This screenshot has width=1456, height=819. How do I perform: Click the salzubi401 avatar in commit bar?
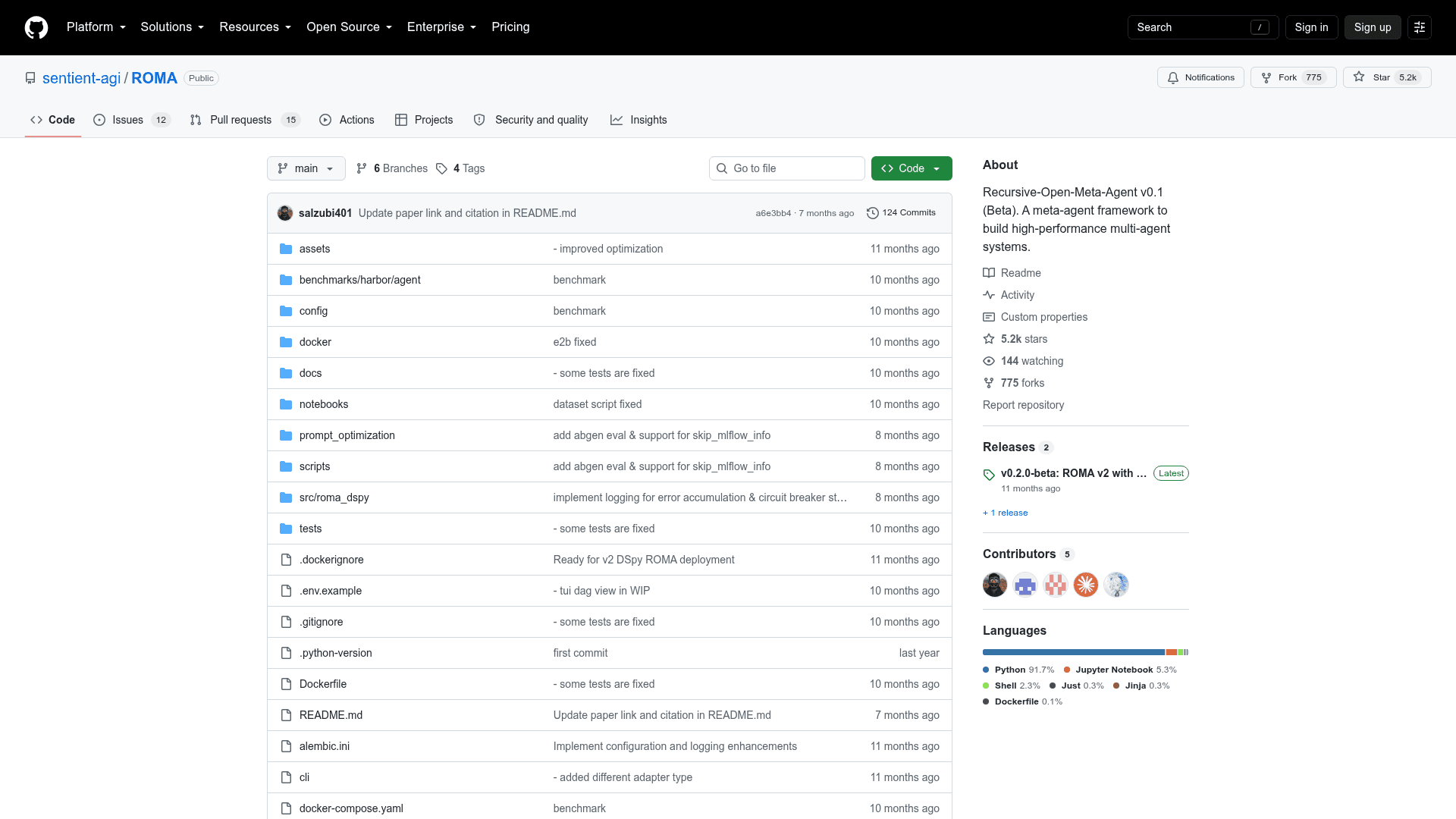click(x=285, y=213)
